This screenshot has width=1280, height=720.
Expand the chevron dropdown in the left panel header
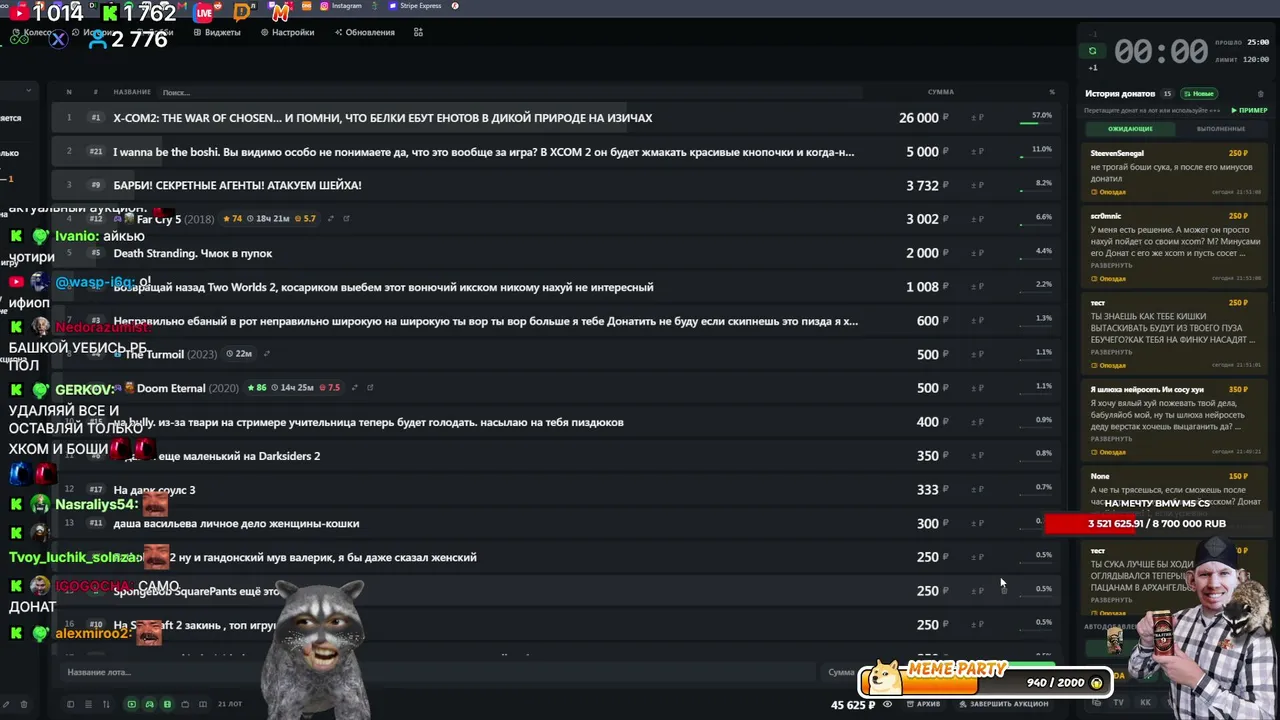pyautogui.click(x=28, y=91)
